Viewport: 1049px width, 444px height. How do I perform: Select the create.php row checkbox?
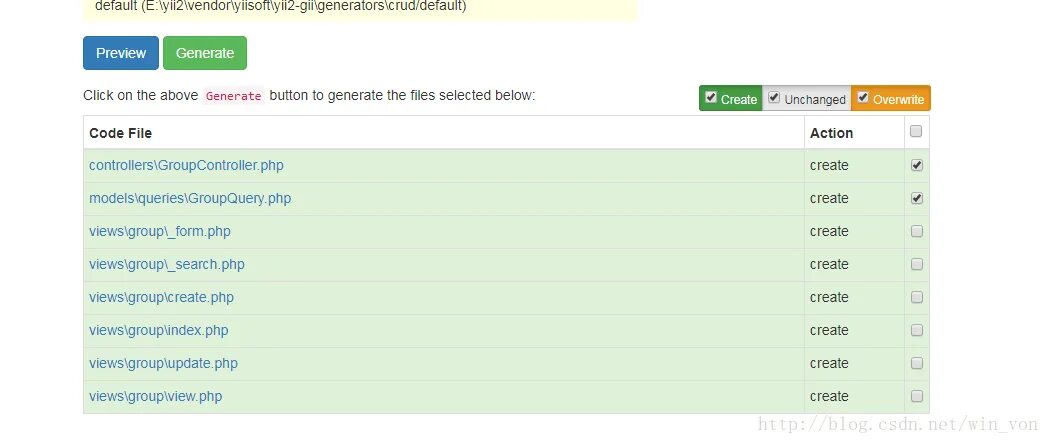[x=917, y=297]
